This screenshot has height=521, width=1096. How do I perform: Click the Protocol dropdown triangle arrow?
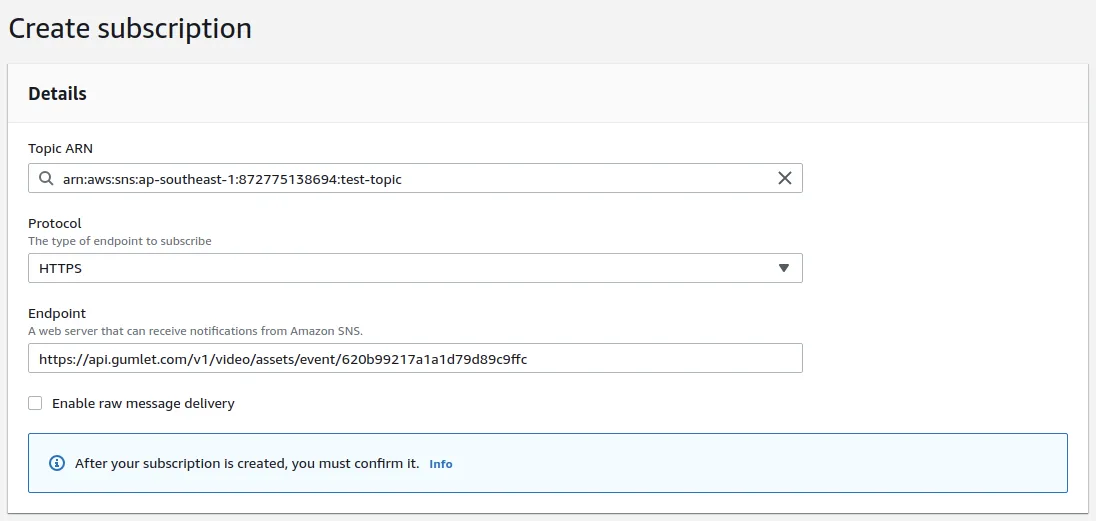click(784, 268)
